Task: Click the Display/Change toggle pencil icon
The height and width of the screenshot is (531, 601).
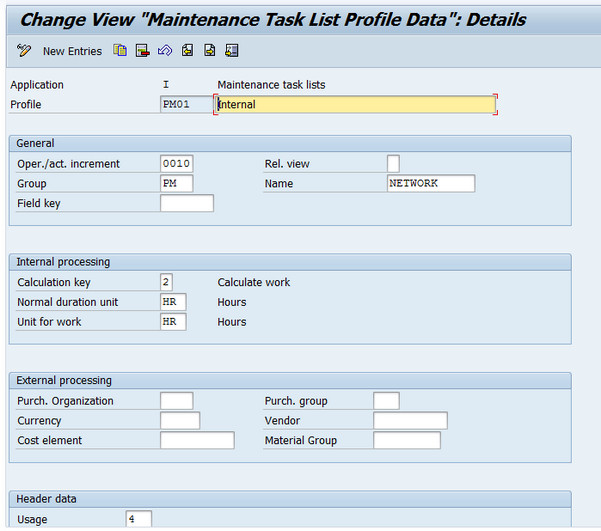Action: pos(24,51)
